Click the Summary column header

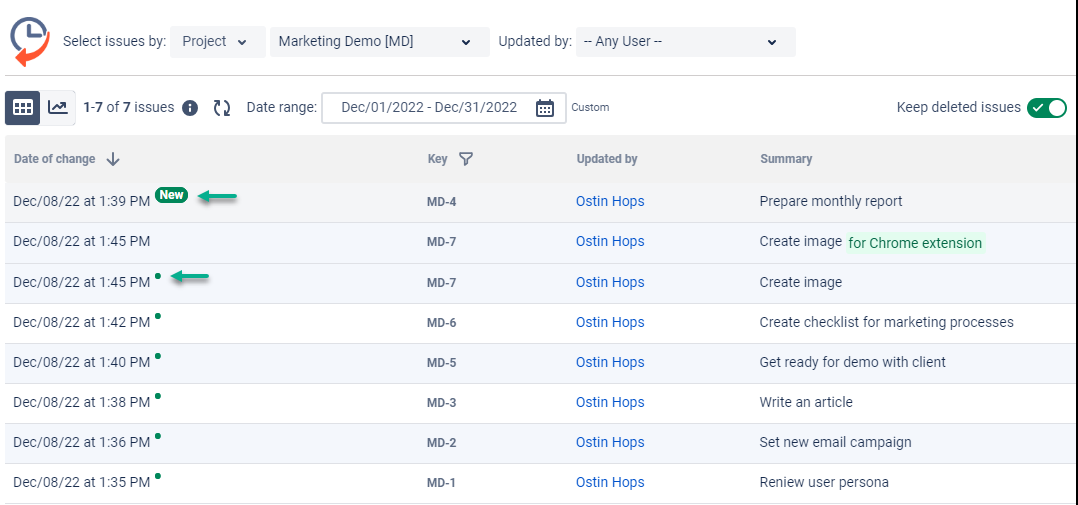tap(786, 159)
